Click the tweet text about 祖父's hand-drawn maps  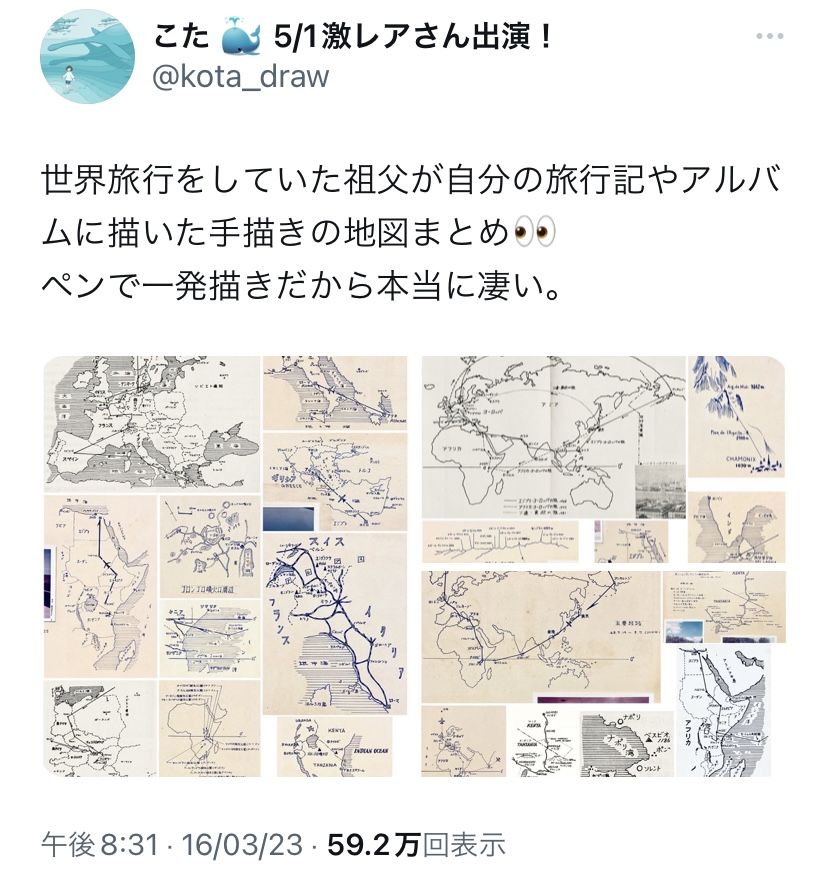[412, 233]
